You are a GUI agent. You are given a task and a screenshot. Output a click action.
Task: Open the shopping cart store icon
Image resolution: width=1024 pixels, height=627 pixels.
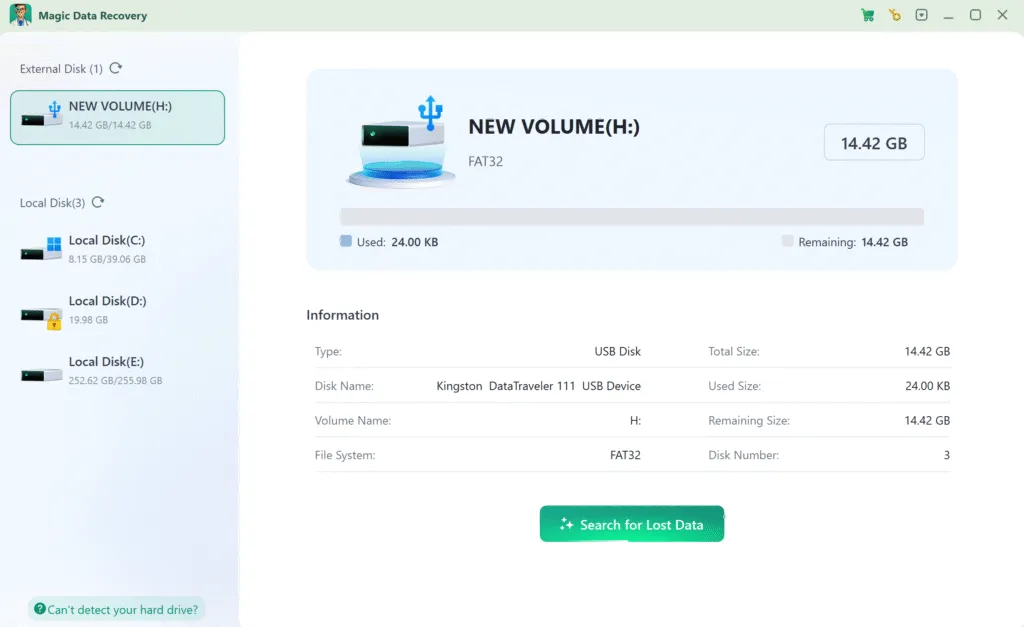tap(867, 15)
